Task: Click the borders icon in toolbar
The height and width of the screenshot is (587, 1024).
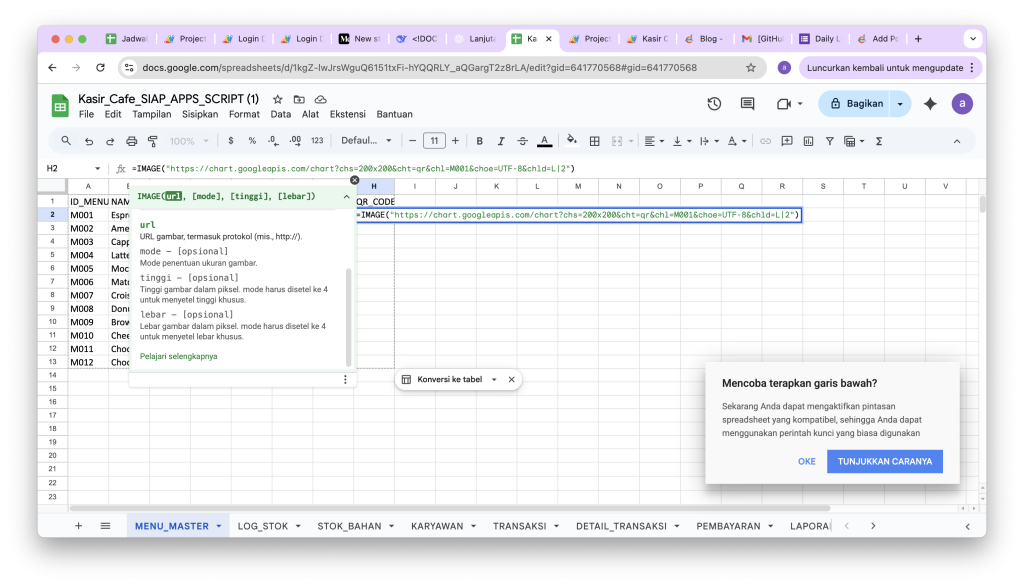Action: pos(595,141)
